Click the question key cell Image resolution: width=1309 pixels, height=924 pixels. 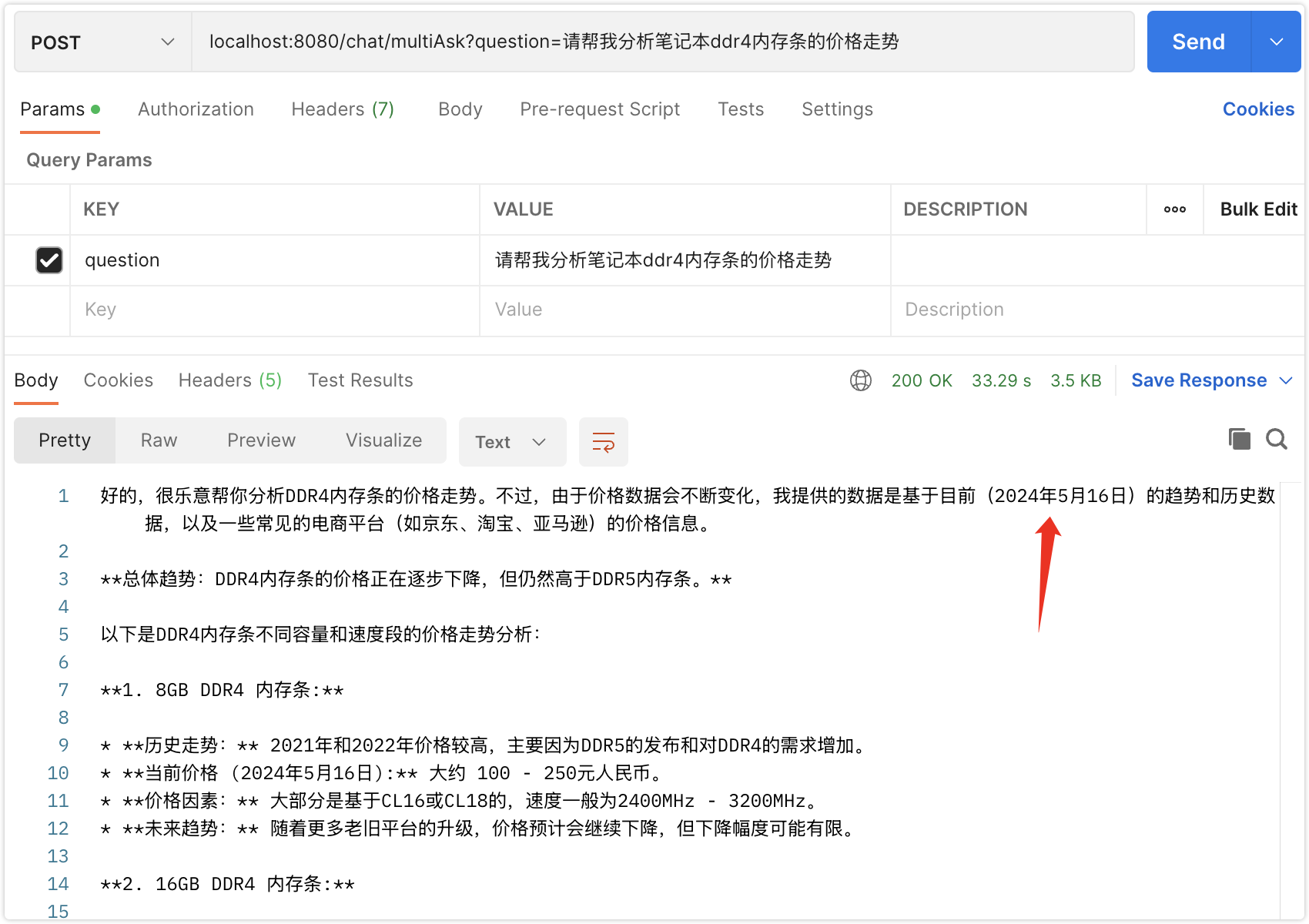[275, 260]
